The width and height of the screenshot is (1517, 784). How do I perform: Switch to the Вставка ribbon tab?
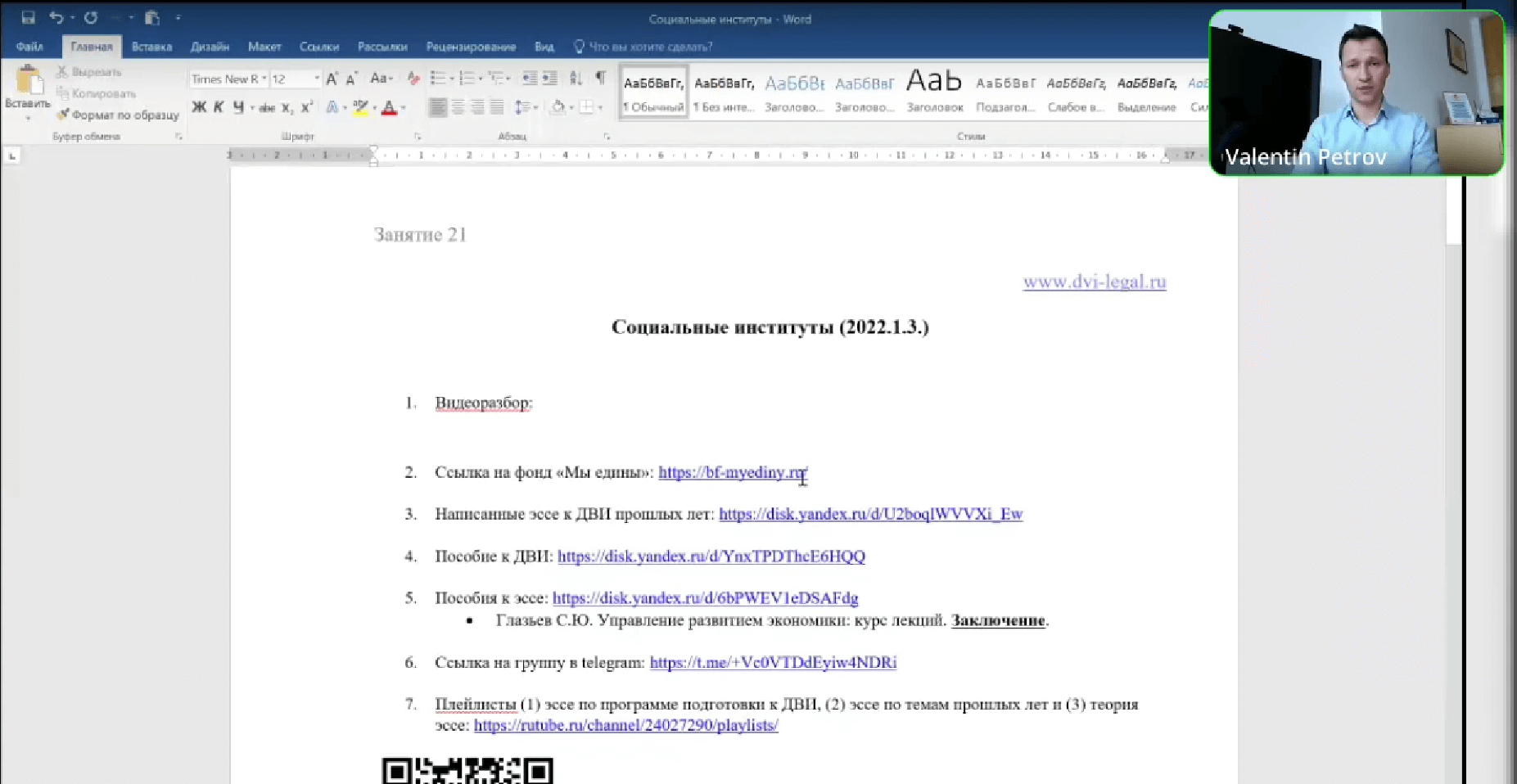pos(151,47)
